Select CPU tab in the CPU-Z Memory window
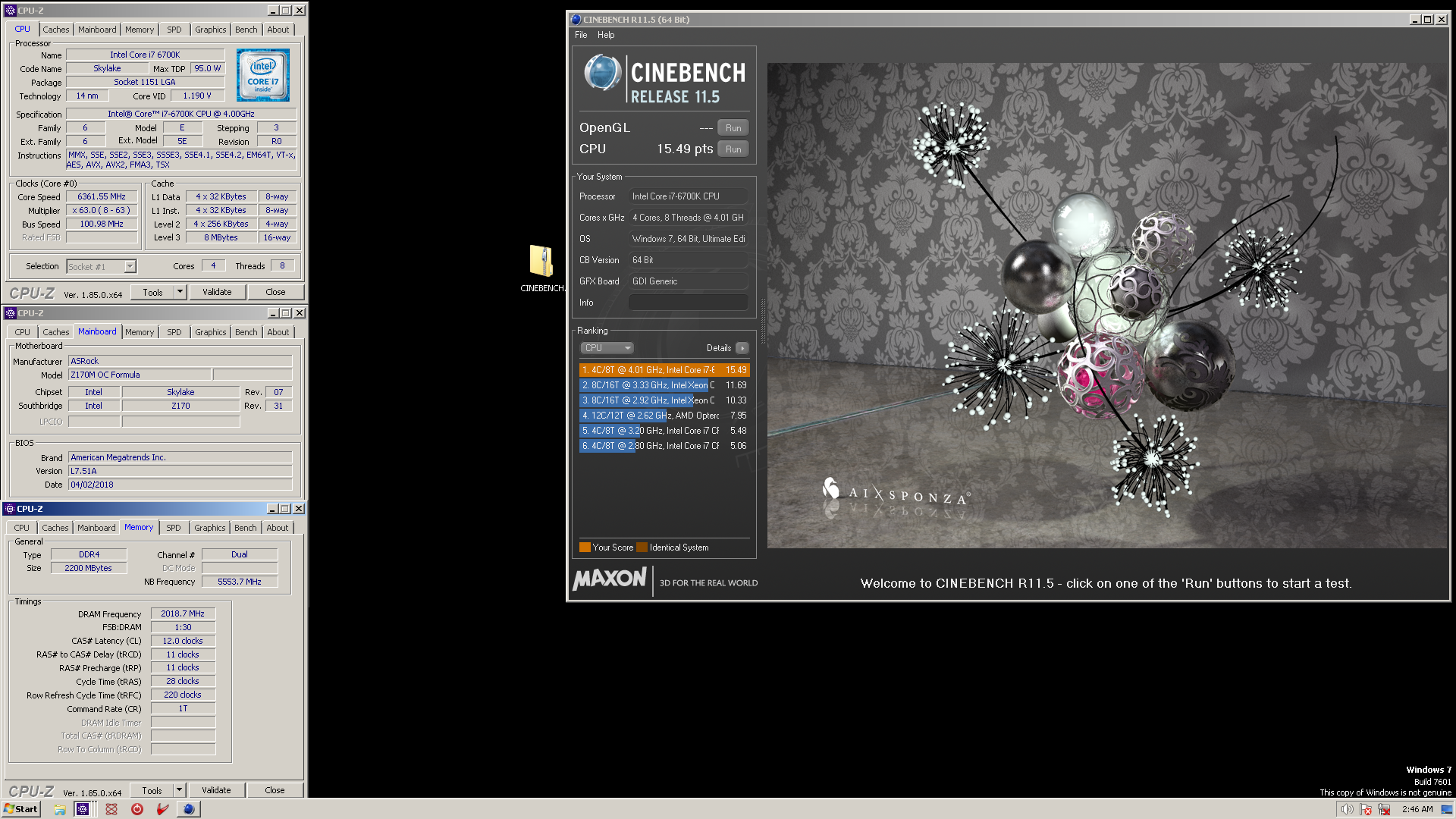 22,528
